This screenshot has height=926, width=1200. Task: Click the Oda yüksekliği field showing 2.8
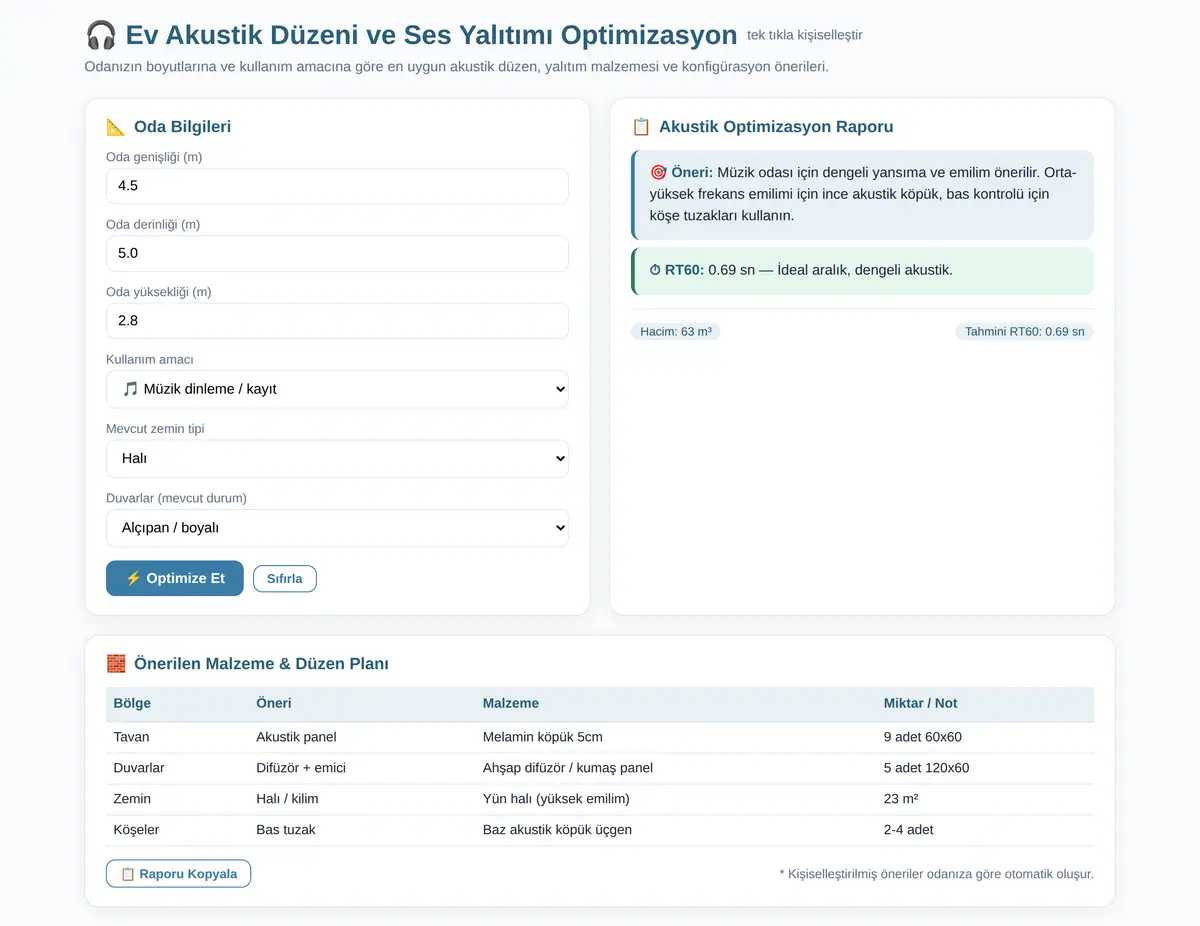pyautogui.click(x=337, y=321)
